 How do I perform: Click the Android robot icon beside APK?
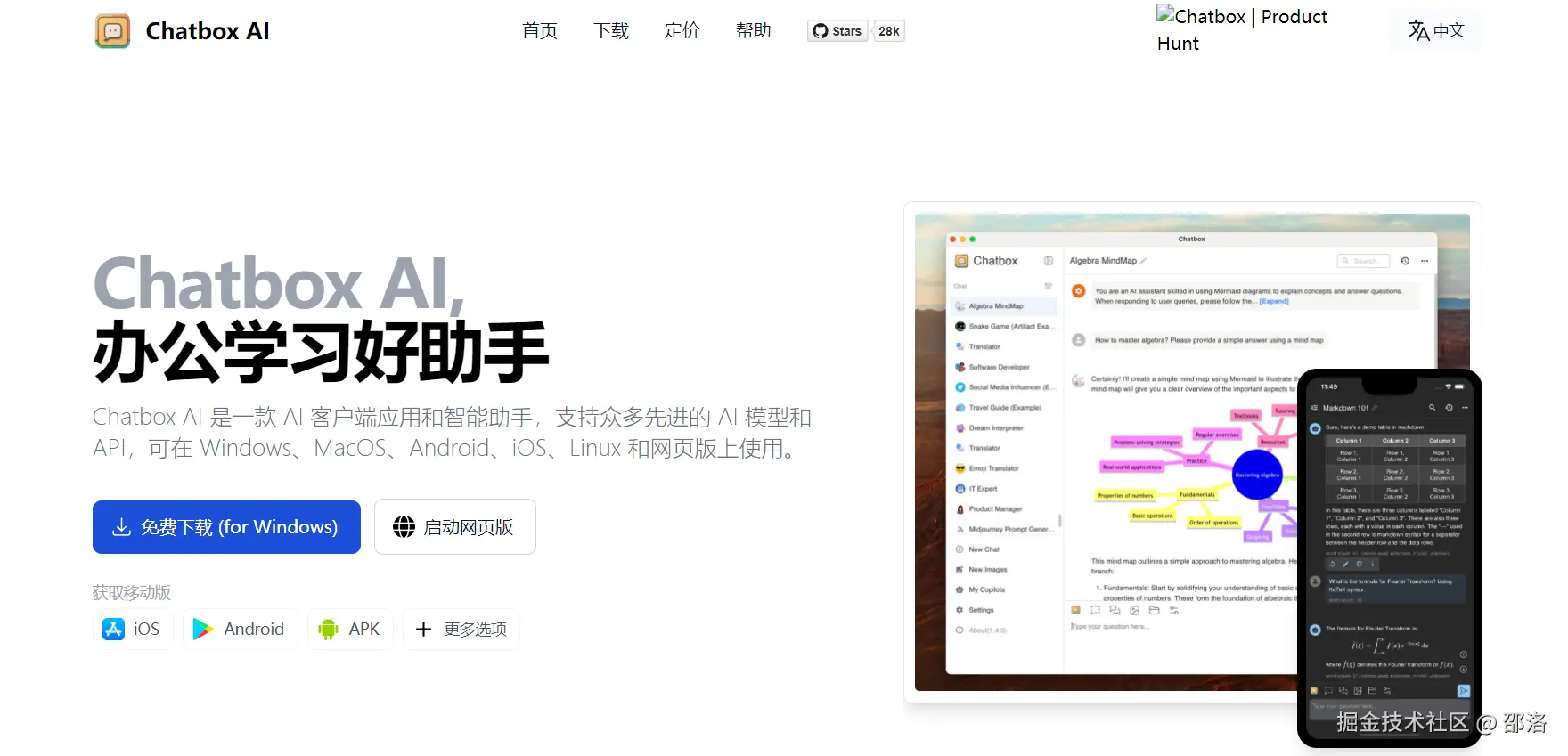[x=328, y=629]
